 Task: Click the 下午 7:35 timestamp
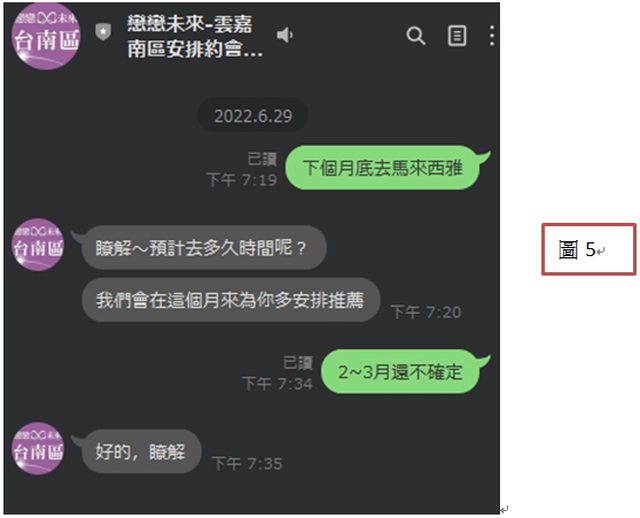click(x=247, y=464)
